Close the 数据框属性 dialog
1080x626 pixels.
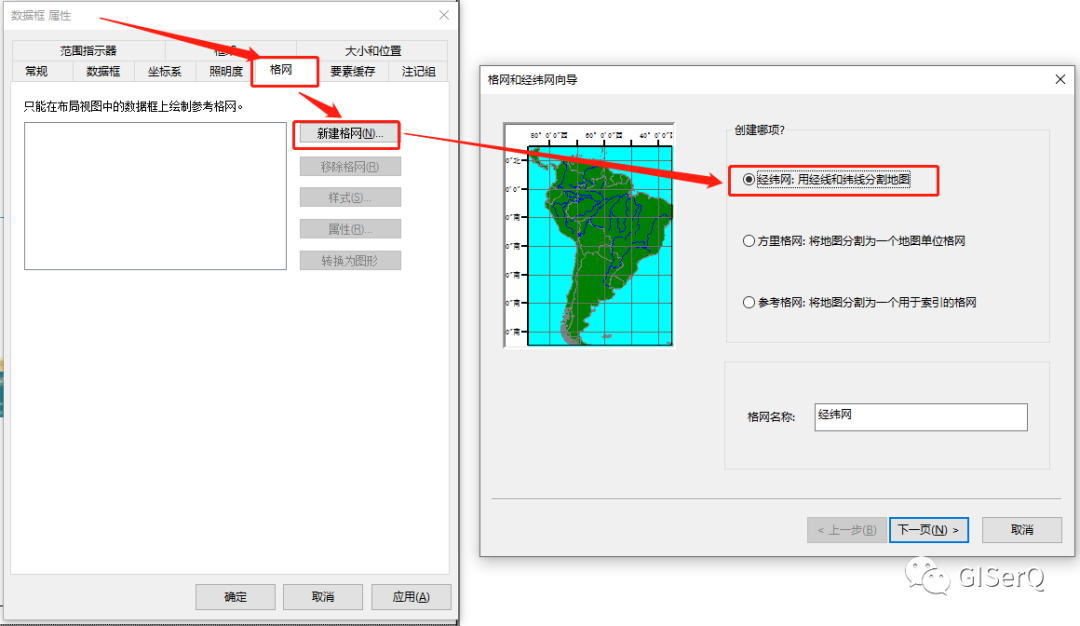tap(444, 15)
